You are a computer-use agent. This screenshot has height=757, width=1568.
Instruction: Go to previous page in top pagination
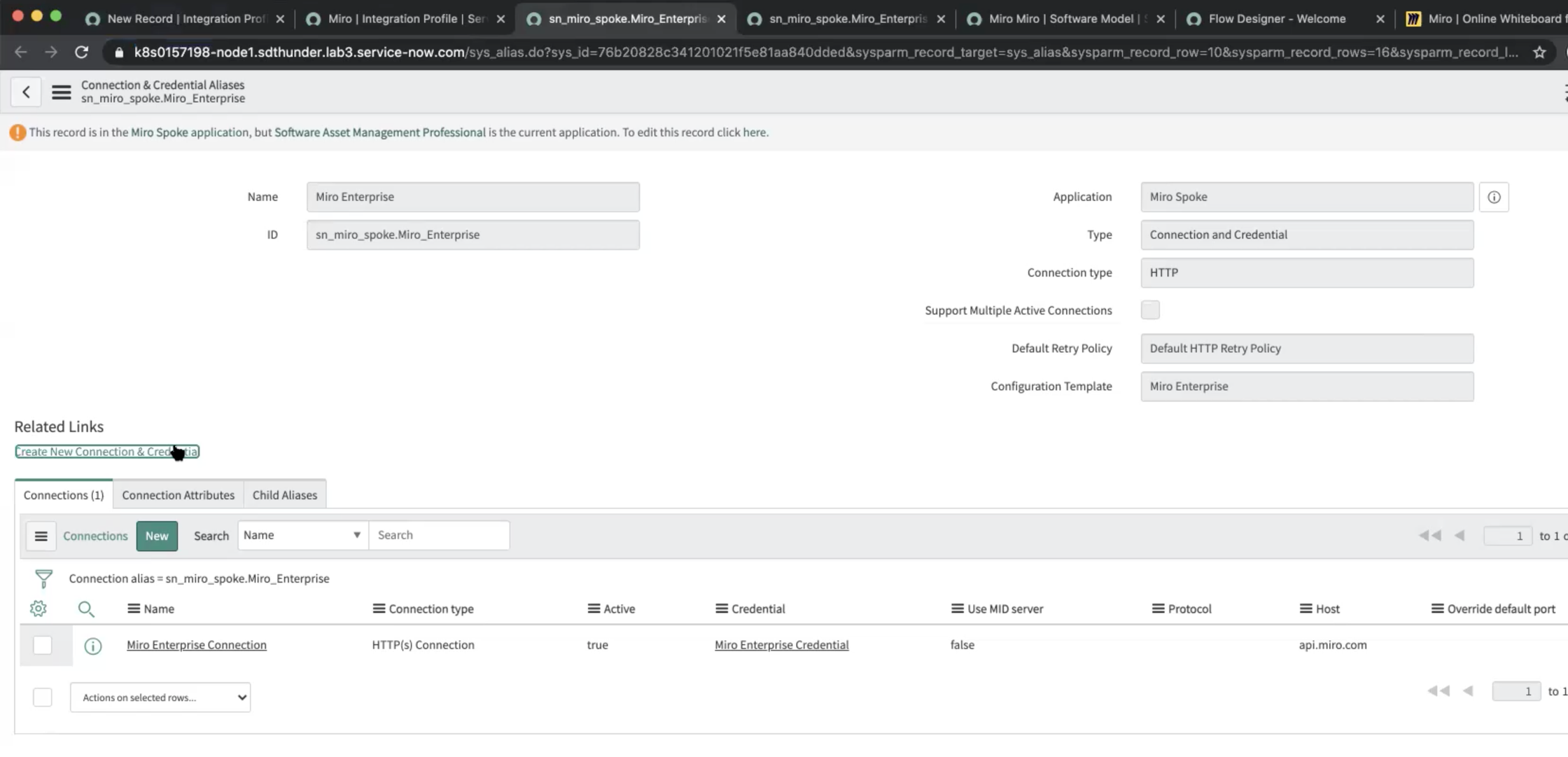point(1459,536)
